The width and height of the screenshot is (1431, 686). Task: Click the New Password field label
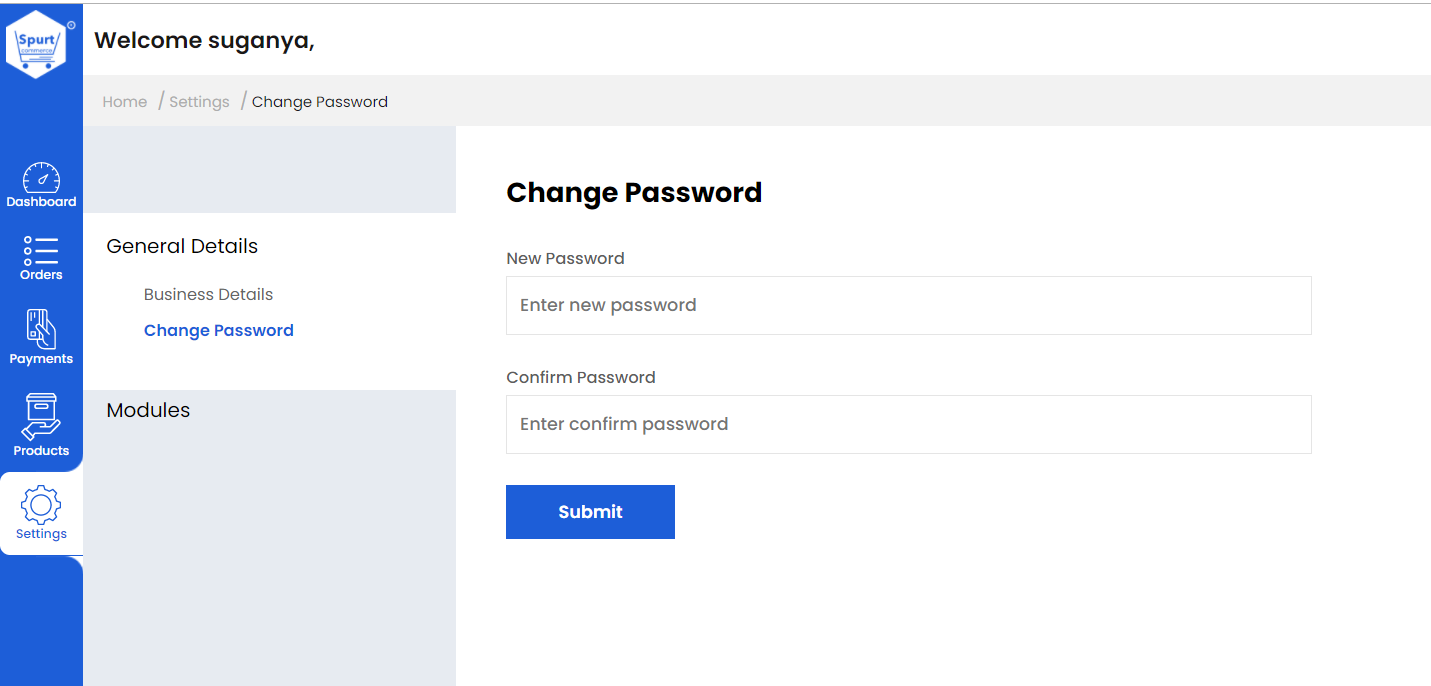565,258
